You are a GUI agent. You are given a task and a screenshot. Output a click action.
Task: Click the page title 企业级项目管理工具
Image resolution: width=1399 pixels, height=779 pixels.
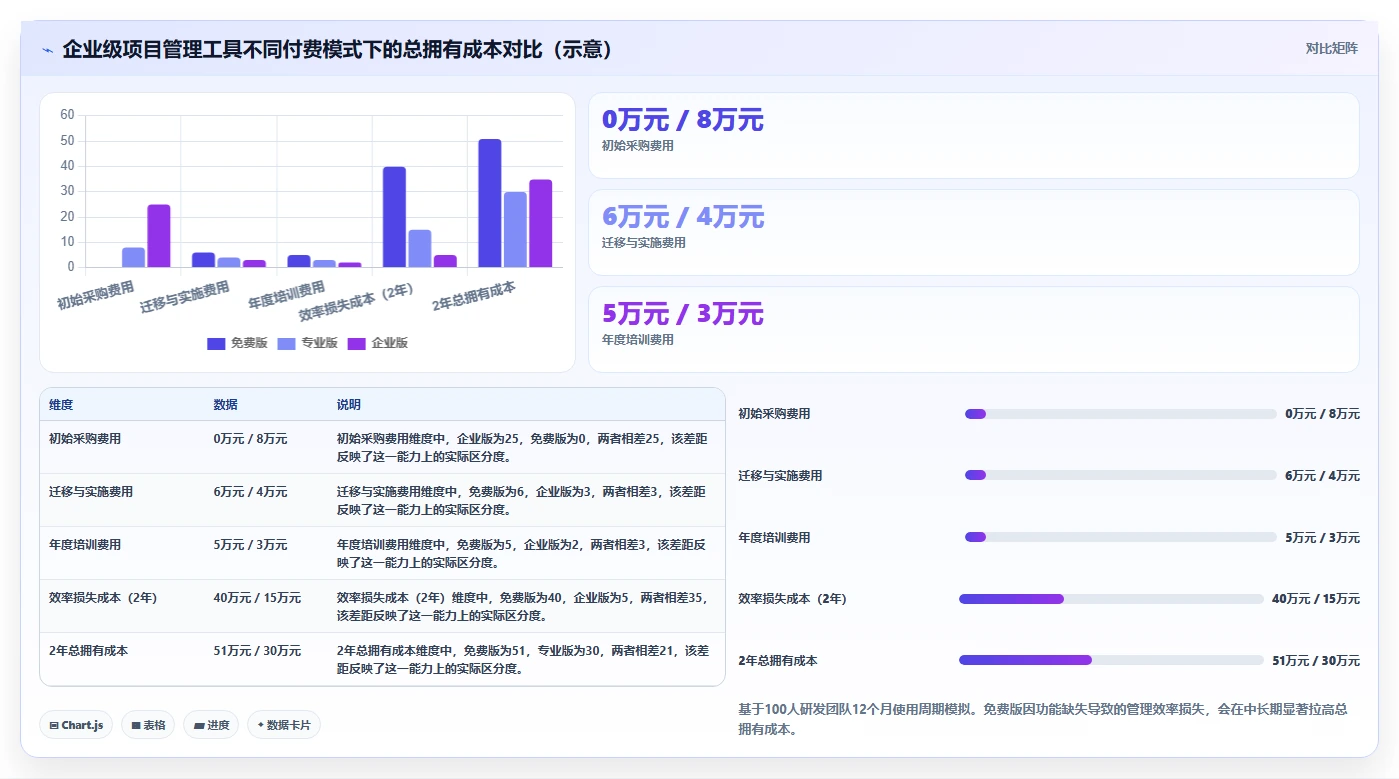pyautogui.click(x=338, y=49)
